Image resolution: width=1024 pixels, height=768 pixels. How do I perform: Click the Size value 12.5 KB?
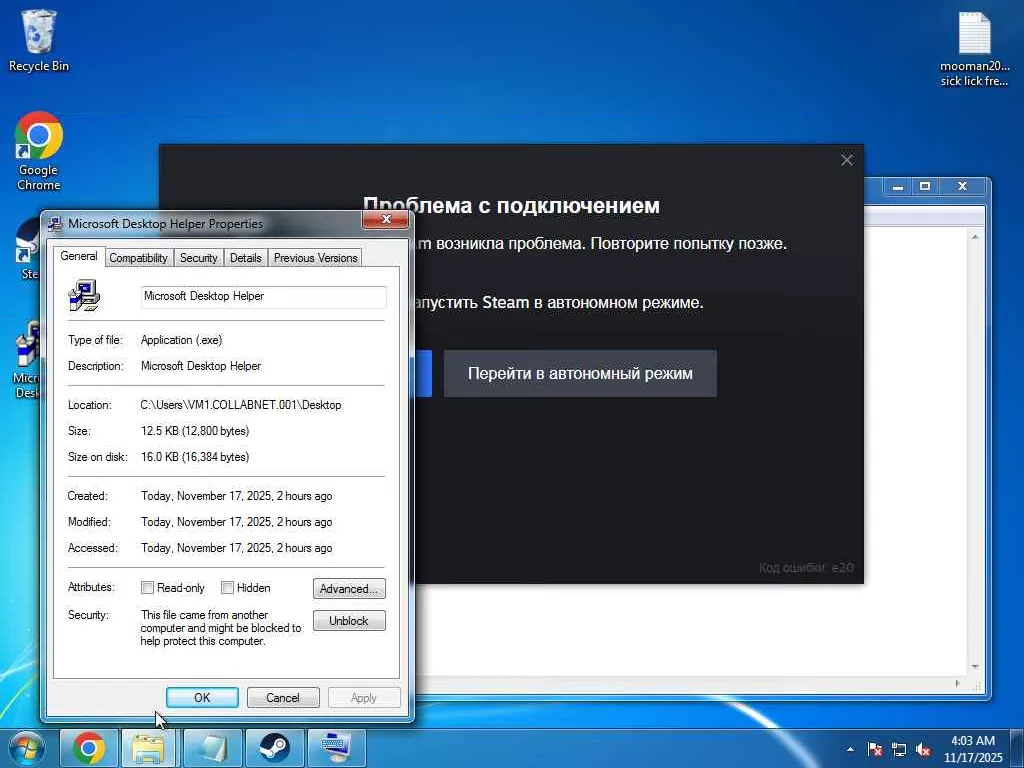(195, 431)
